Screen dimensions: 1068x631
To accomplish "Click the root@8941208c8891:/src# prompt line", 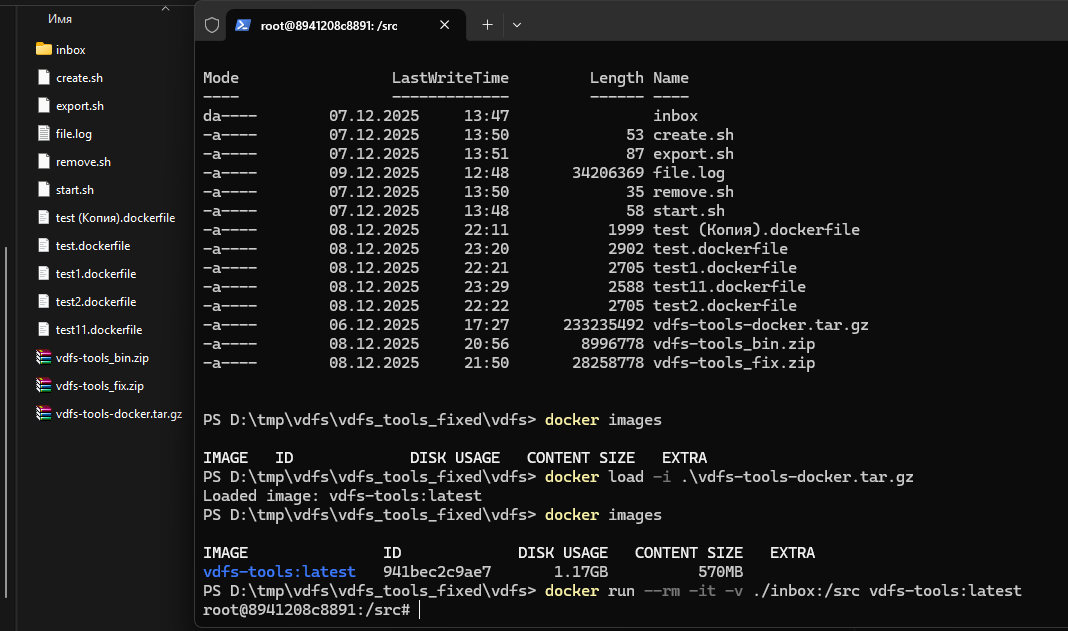I will 307,610.
